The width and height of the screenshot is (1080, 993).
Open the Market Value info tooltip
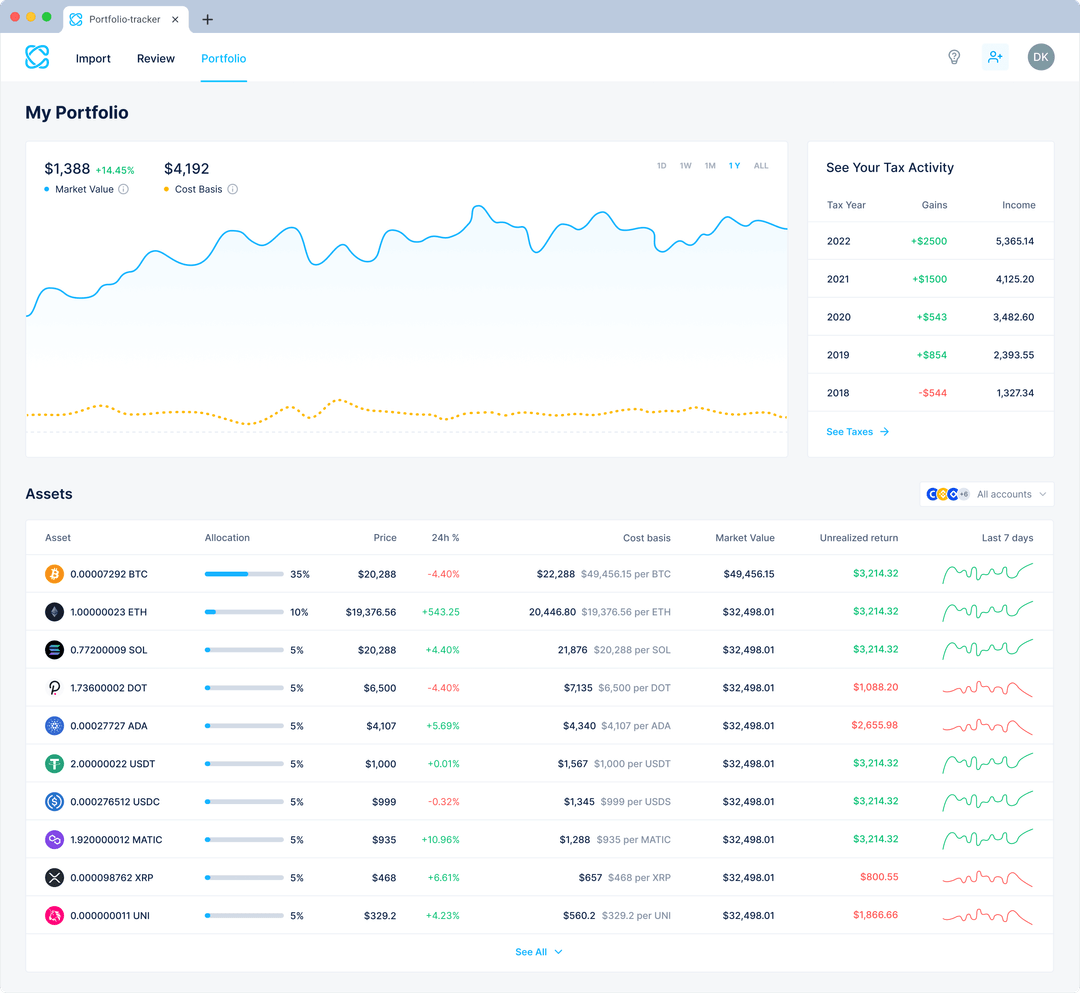click(x=125, y=190)
